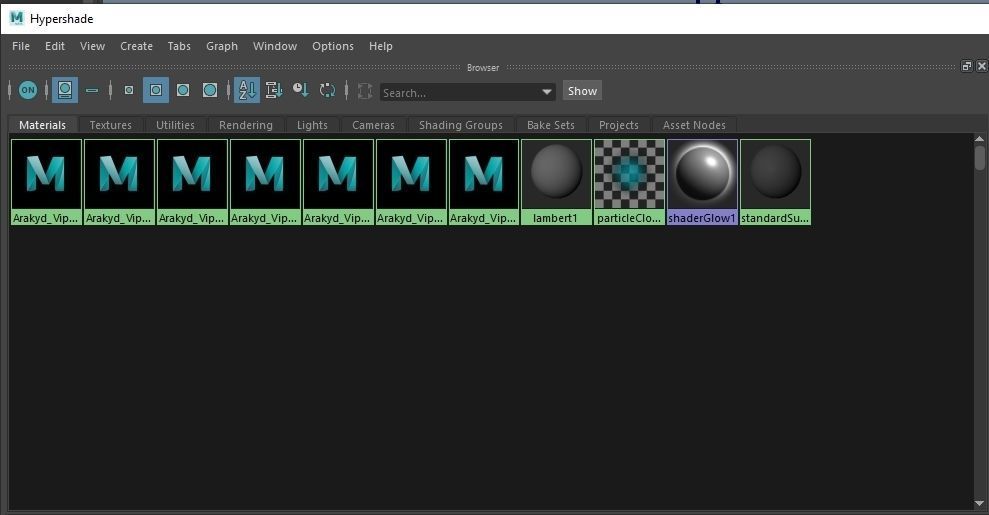Open the Edit menu
The height and width of the screenshot is (515, 989).
pos(55,46)
